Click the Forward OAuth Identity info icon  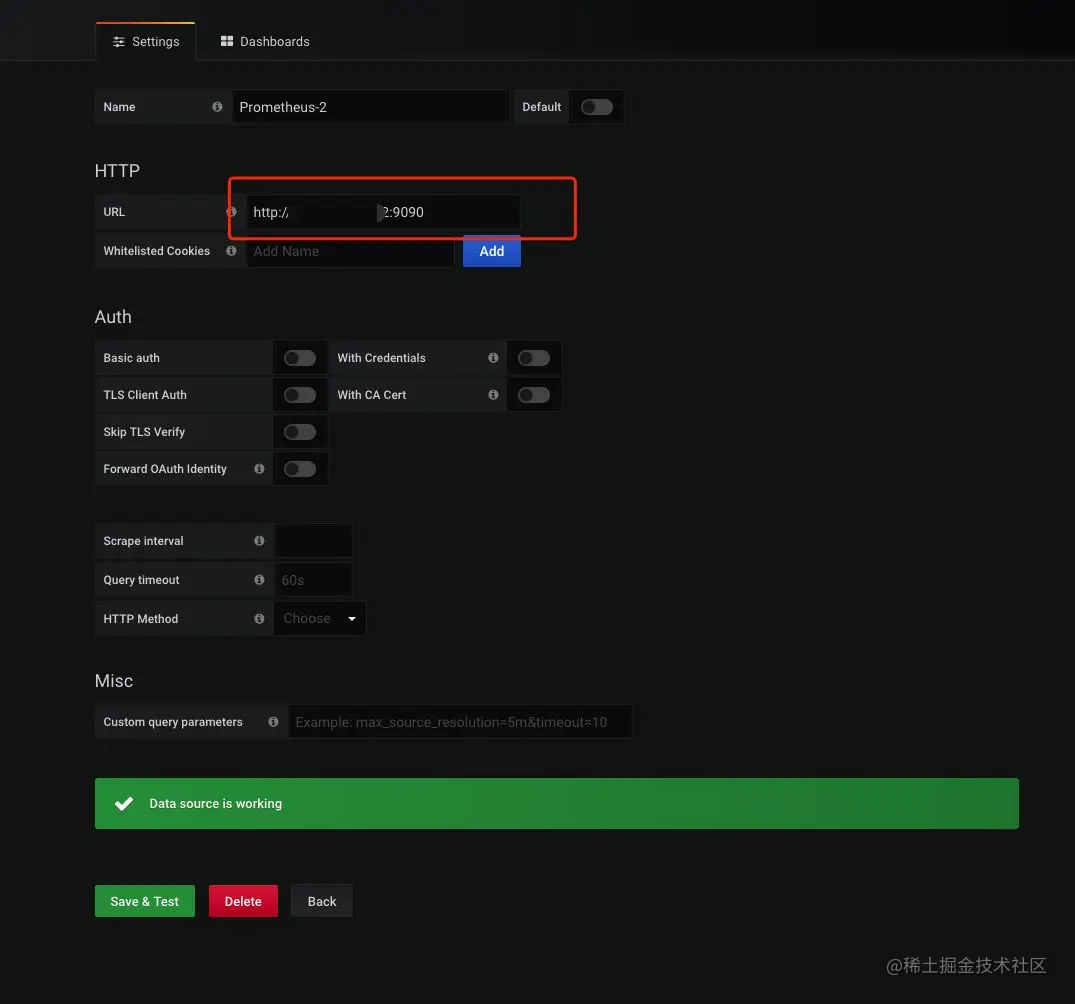click(x=259, y=469)
